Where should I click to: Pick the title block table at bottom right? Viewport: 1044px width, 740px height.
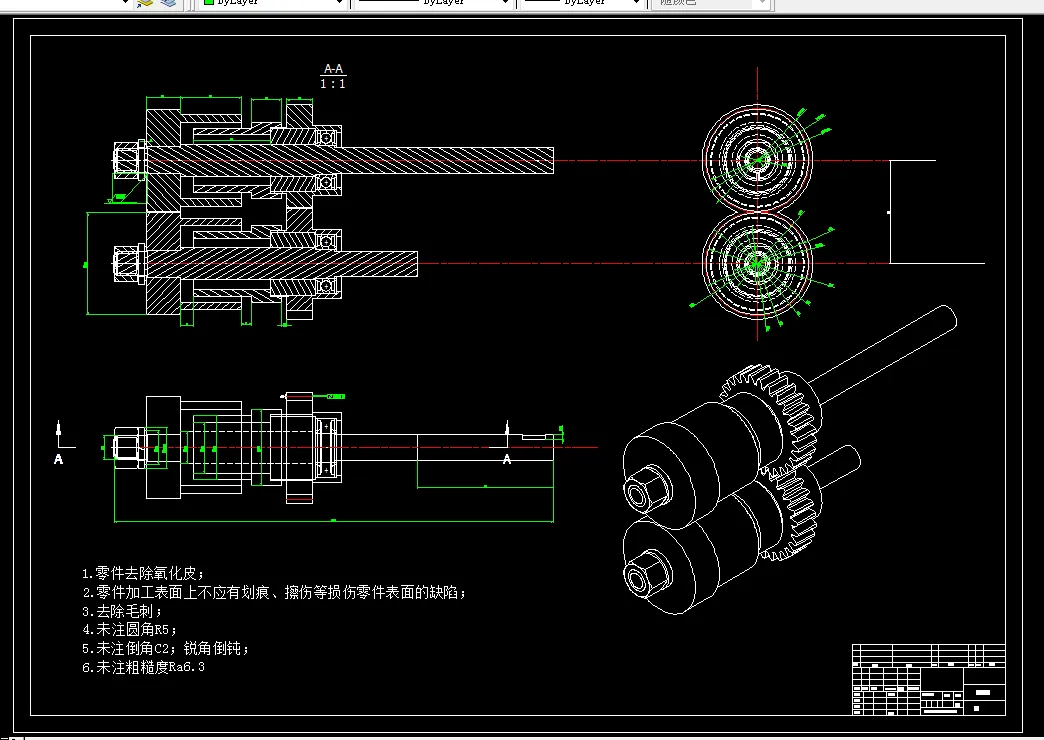929,679
